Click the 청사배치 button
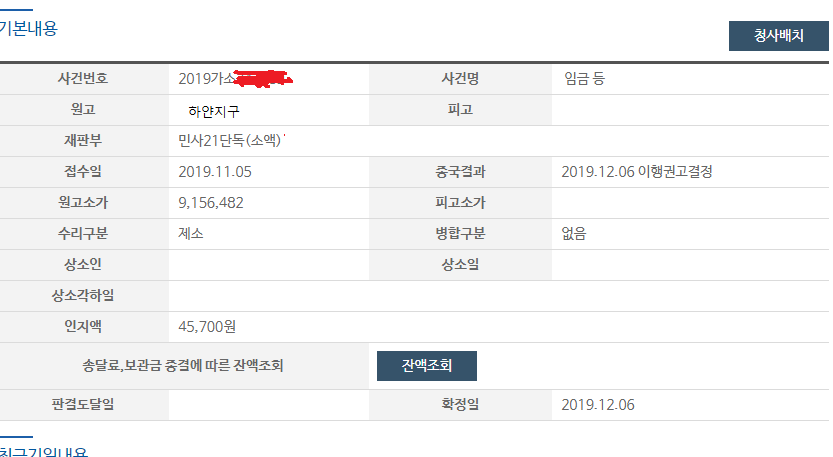 (x=778, y=36)
